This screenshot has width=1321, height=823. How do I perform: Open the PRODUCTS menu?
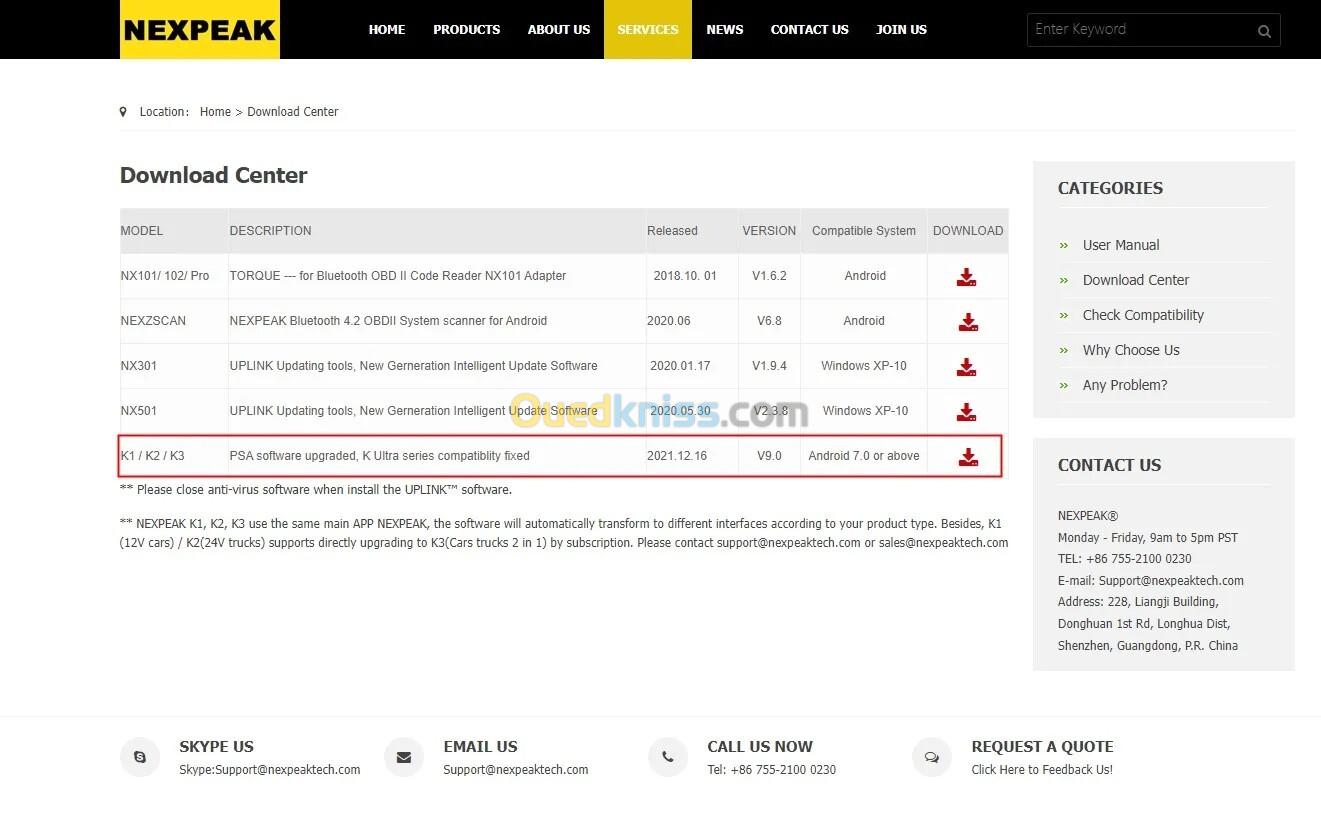[x=466, y=30]
